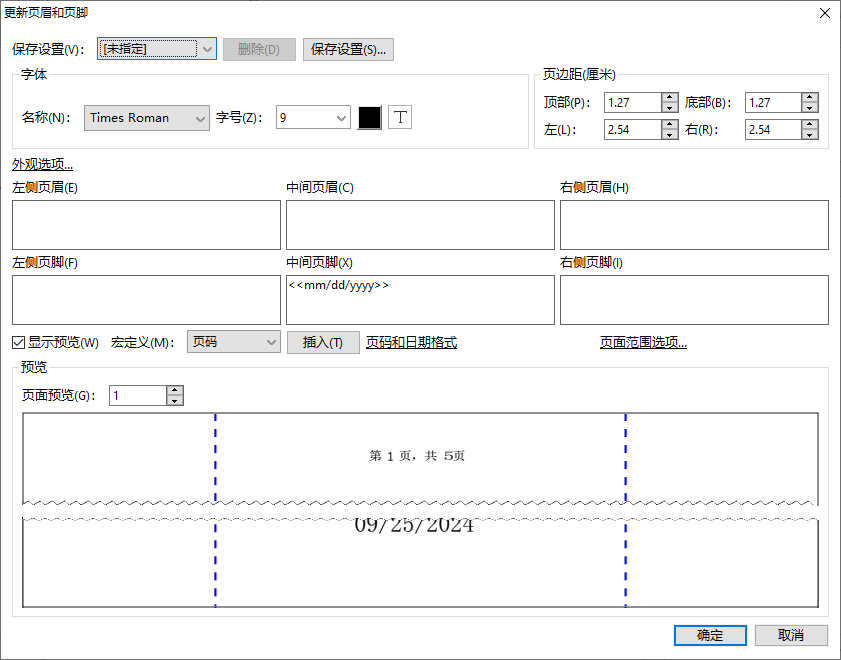Image resolution: width=841 pixels, height=660 pixels.
Task: Open the black font color swatch
Action: pos(369,117)
